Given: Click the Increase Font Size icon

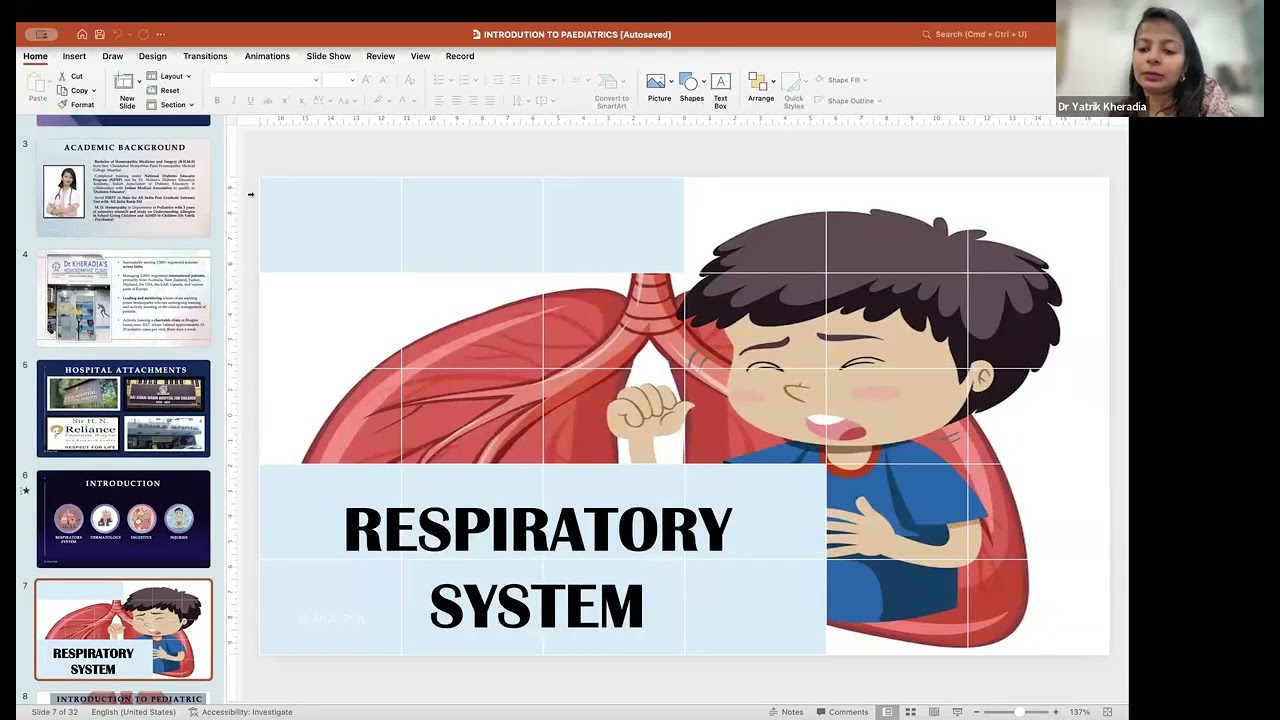Looking at the screenshot, I should click(367, 80).
